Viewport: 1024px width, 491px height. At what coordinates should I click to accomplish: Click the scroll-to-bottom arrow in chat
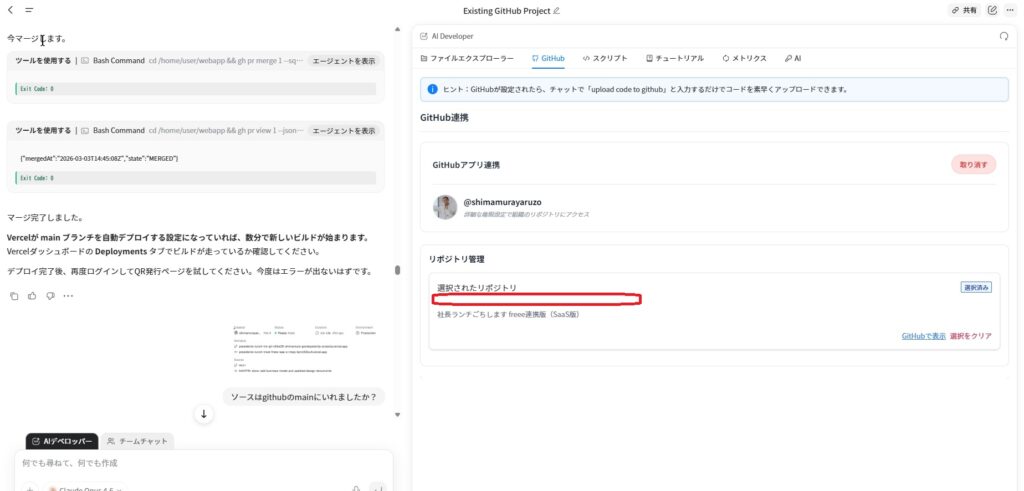pyautogui.click(x=203, y=414)
